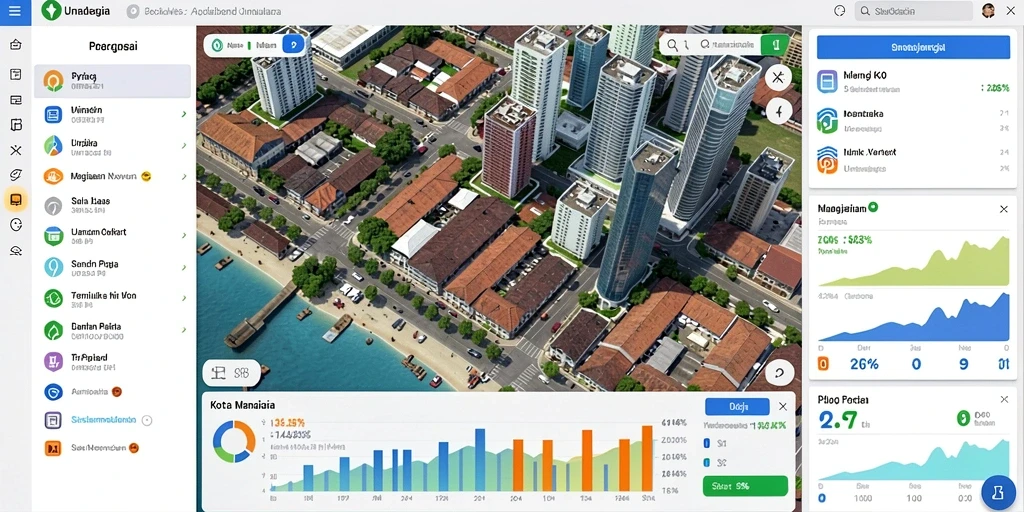Click the green Unadegia logo icon
The height and width of the screenshot is (512, 1024).
[x=50, y=10]
